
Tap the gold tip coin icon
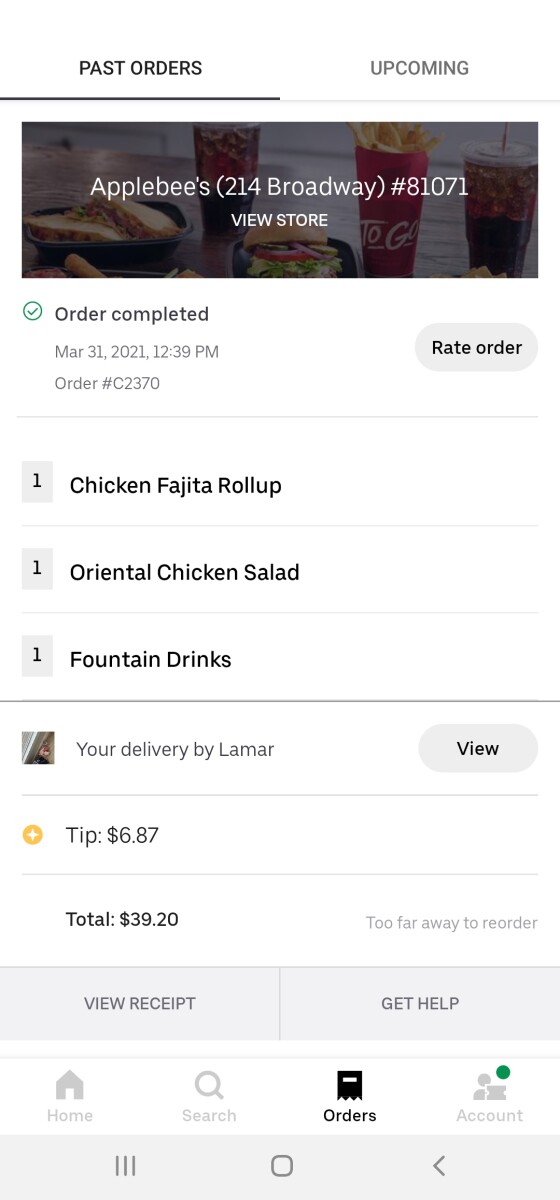[33, 835]
